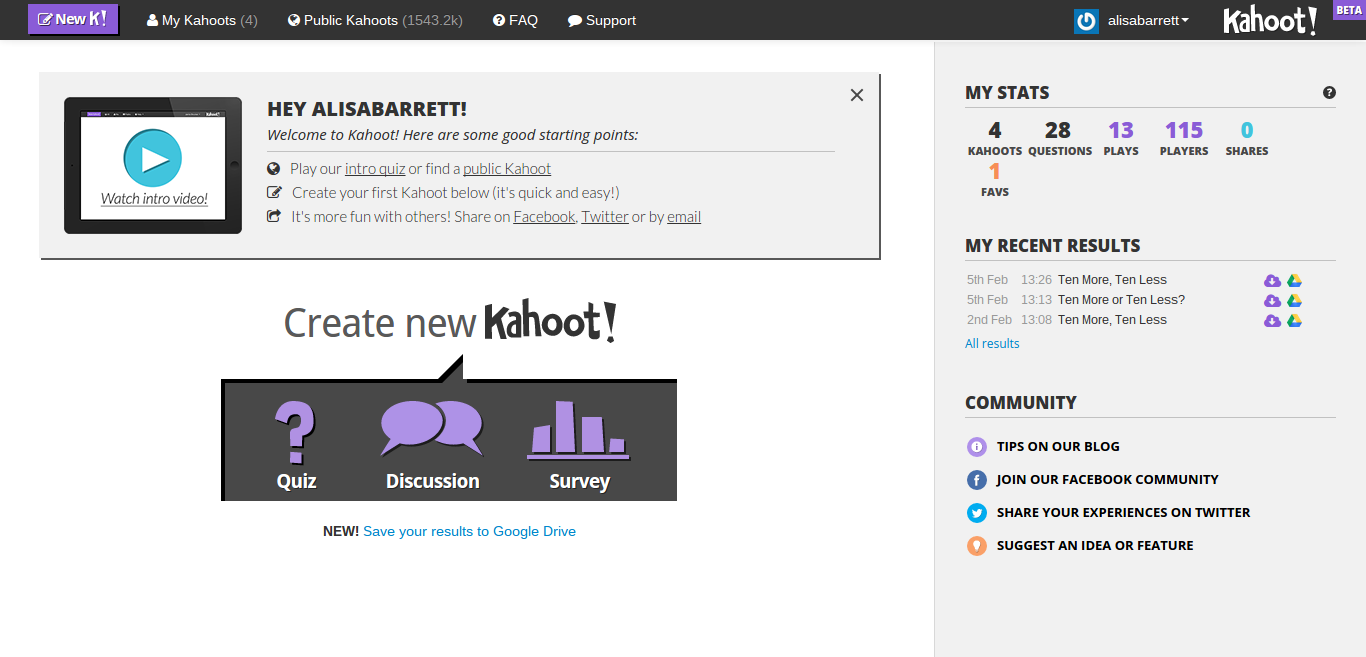Open Share your experiences on Twitter
The height and width of the screenshot is (657, 1366).
point(1124,513)
